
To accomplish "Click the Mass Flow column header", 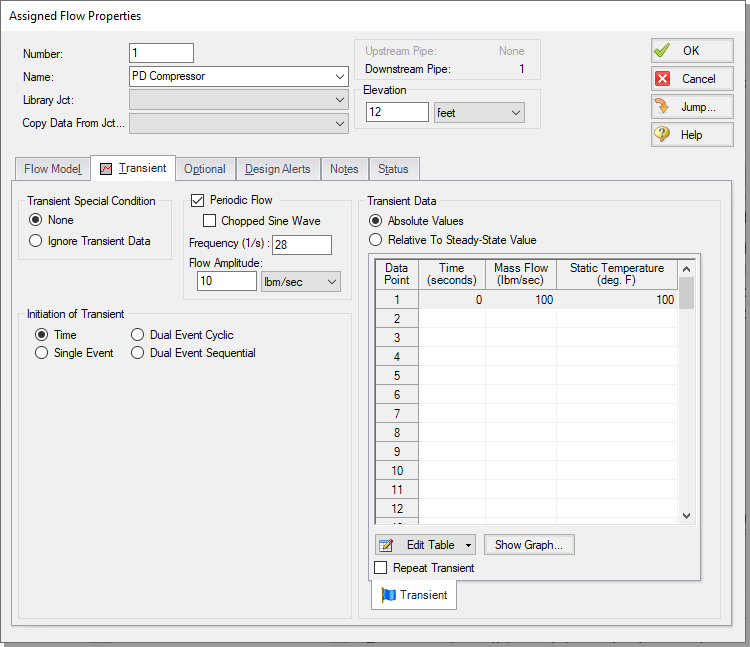I will click(x=521, y=274).
